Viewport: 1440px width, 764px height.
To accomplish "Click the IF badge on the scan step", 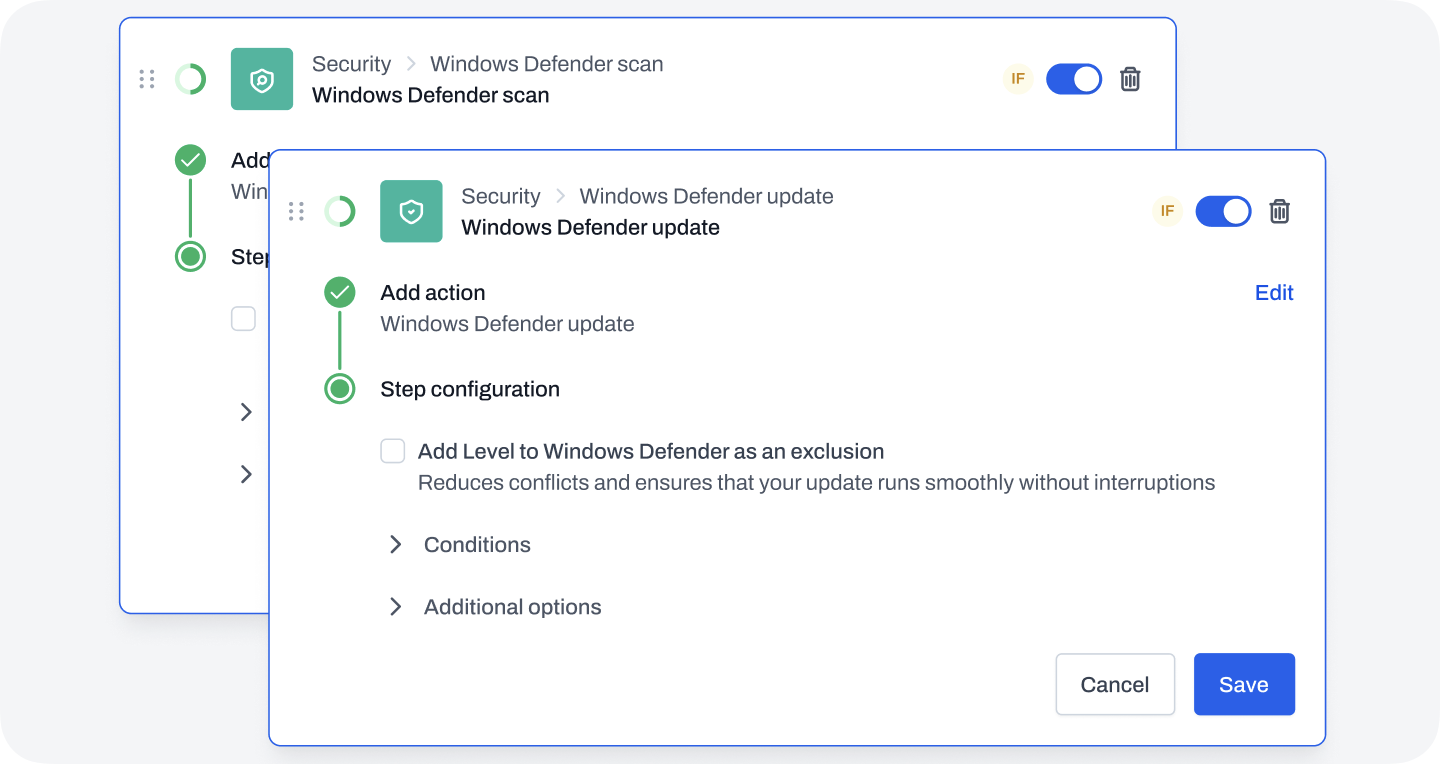I will point(1018,78).
